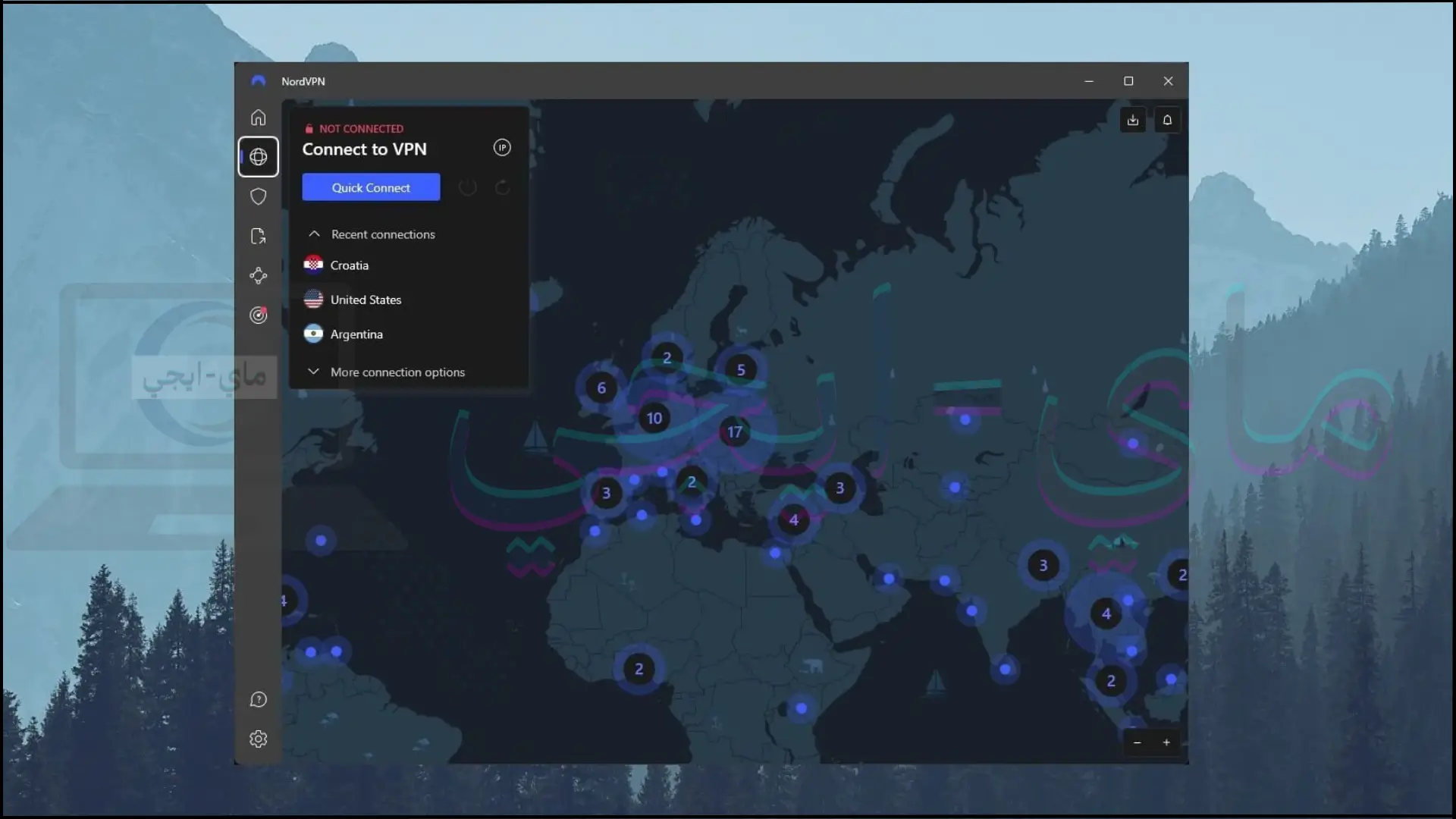Screen dimensions: 1456x819
Task: Click the globe/server map icon
Action: click(x=258, y=157)
